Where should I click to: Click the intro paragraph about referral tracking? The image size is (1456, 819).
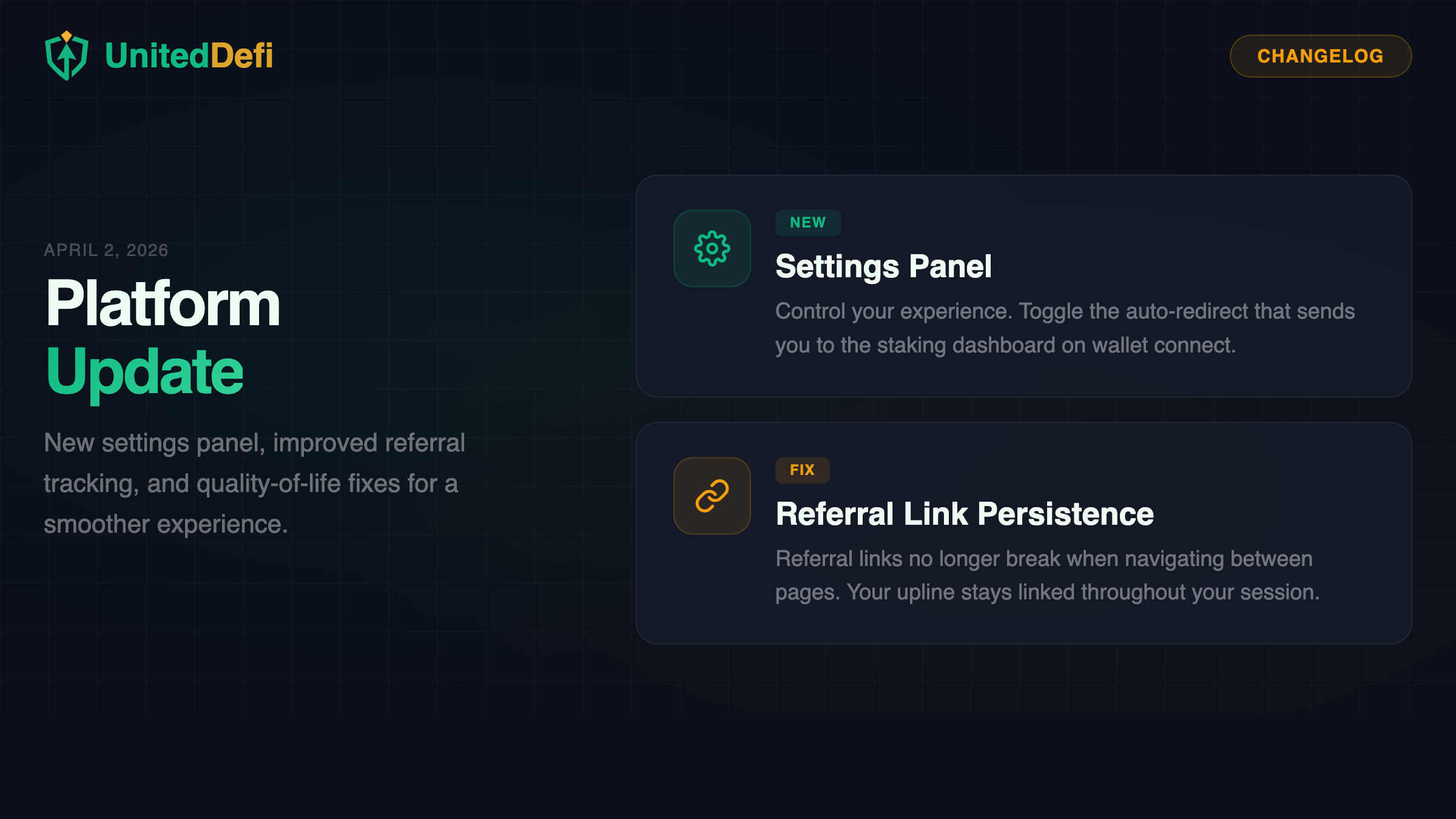[254, 482]
